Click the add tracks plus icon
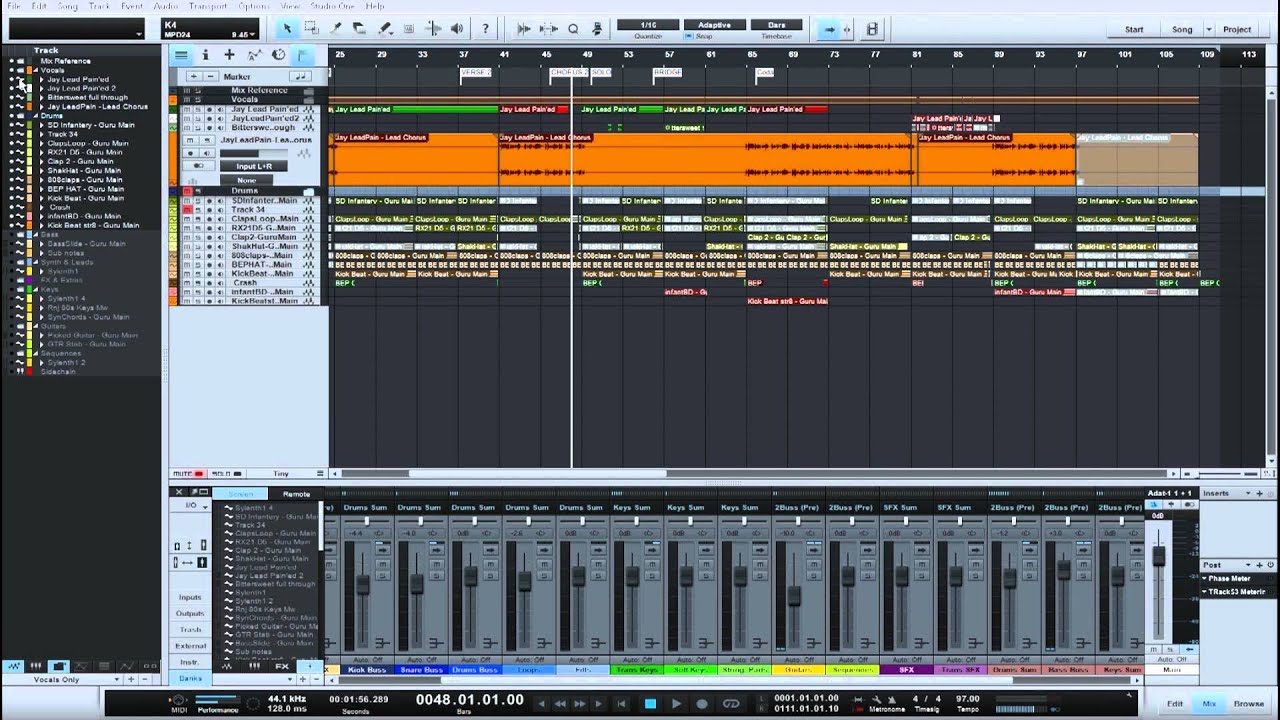Screen dimensions: 1280x720 [229, 55]
